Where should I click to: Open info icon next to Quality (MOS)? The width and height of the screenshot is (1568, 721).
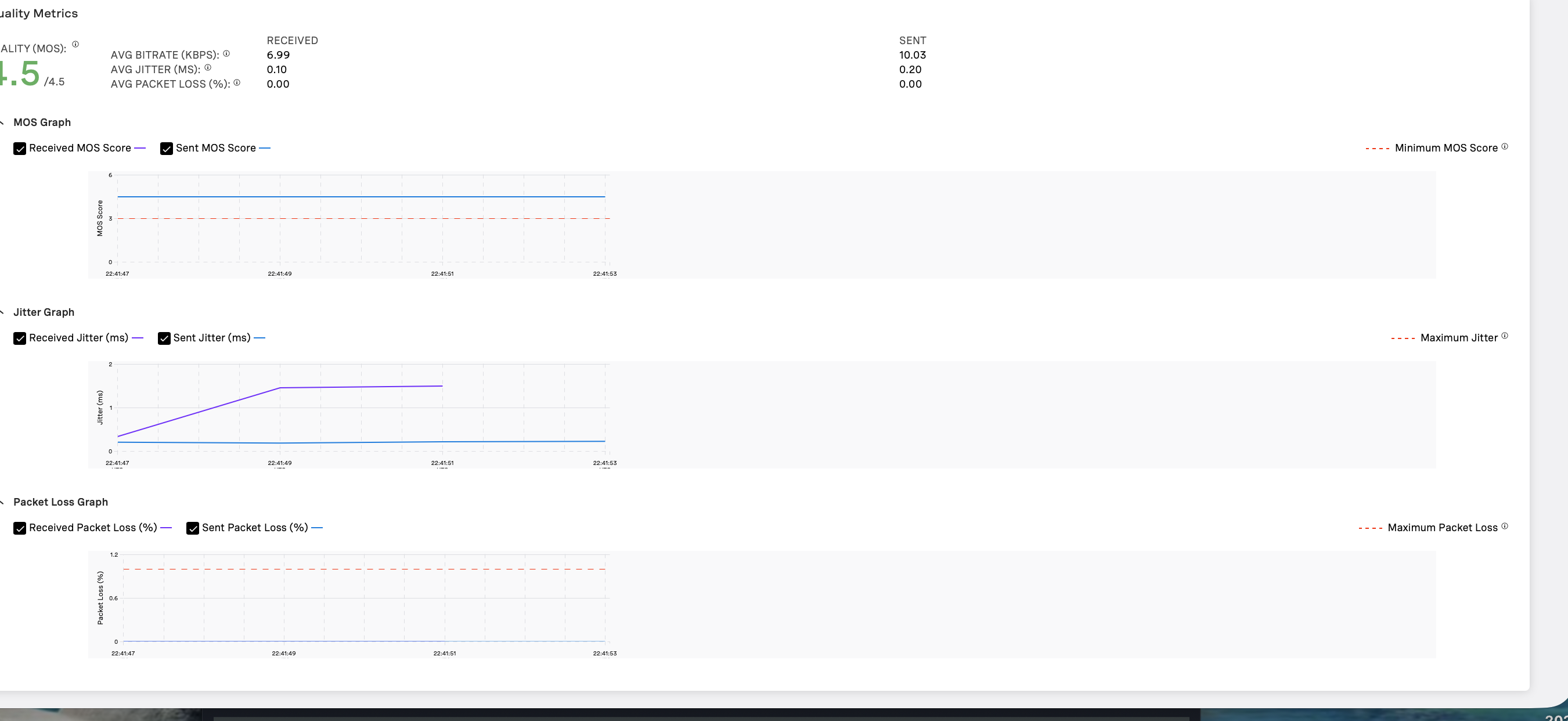tap(75, 44)
